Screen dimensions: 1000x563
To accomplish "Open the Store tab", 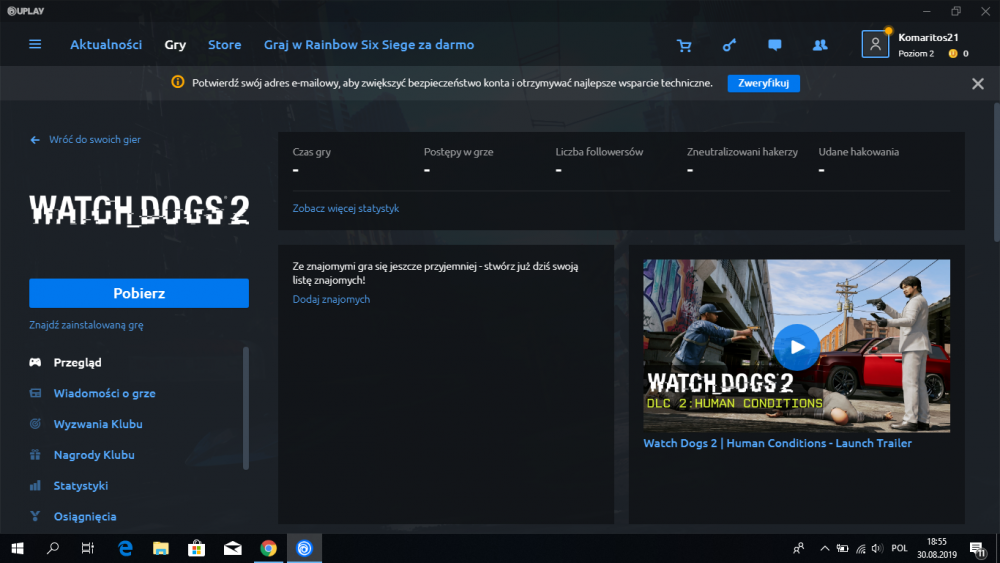I will pyautogui.click(x=224, y=45).
